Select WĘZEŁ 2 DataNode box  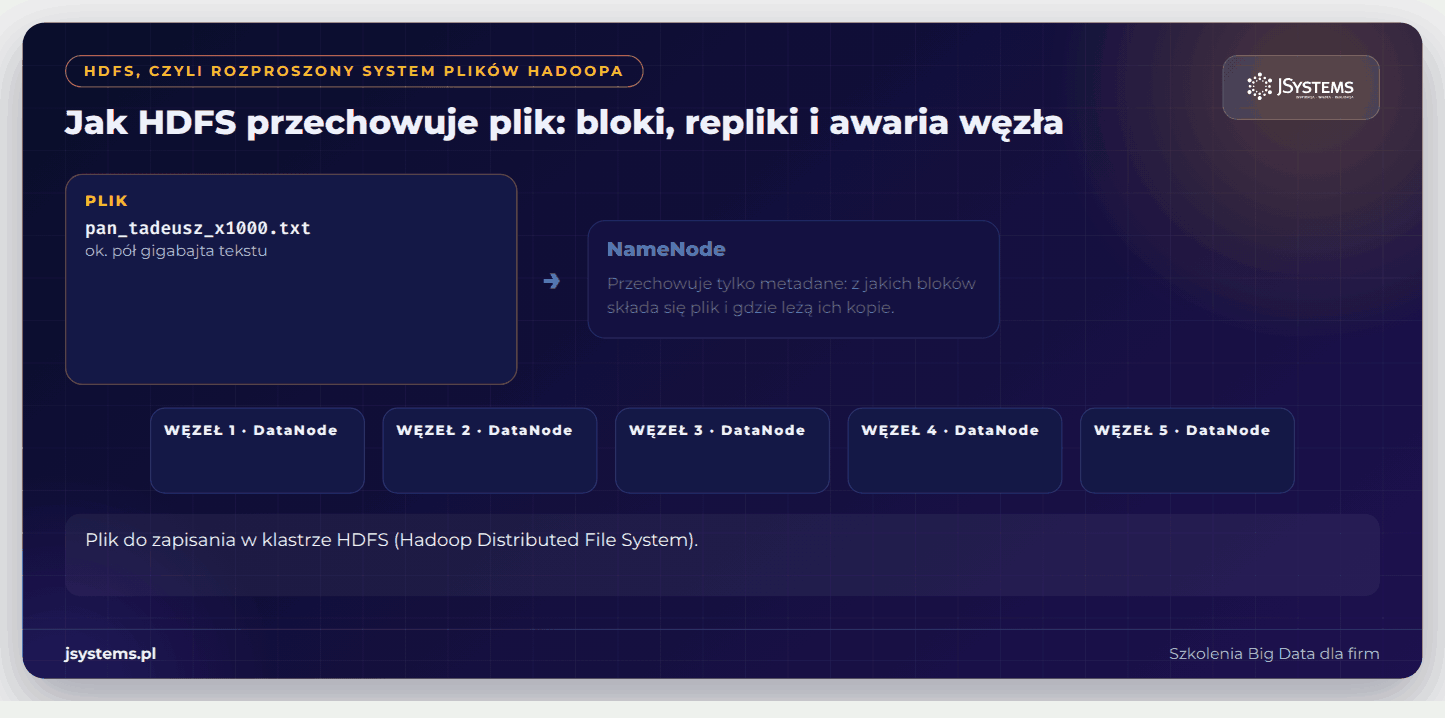(x=490, y=450)
